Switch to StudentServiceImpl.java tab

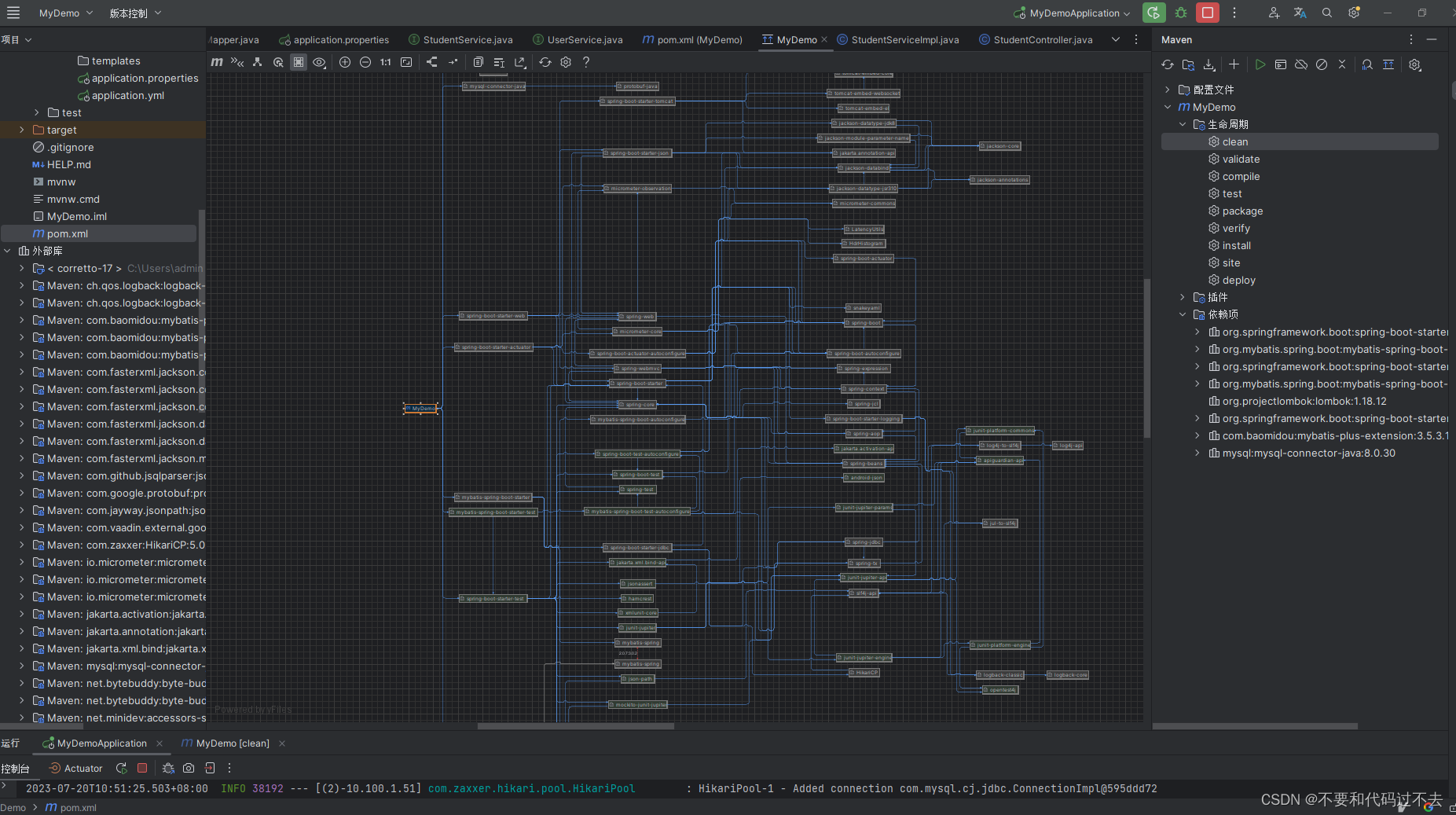898,40
